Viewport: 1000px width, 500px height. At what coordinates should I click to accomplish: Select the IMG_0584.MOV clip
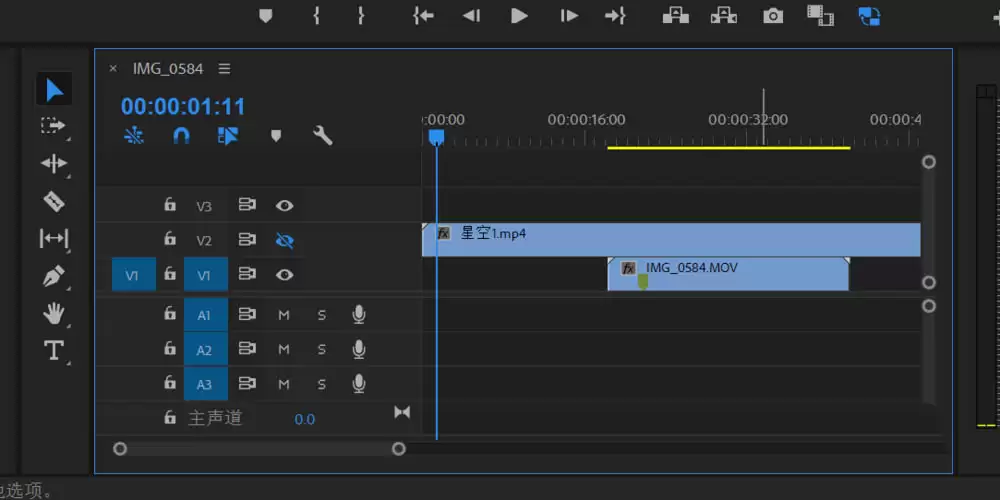pyautogui.click(x=728, y=274)
